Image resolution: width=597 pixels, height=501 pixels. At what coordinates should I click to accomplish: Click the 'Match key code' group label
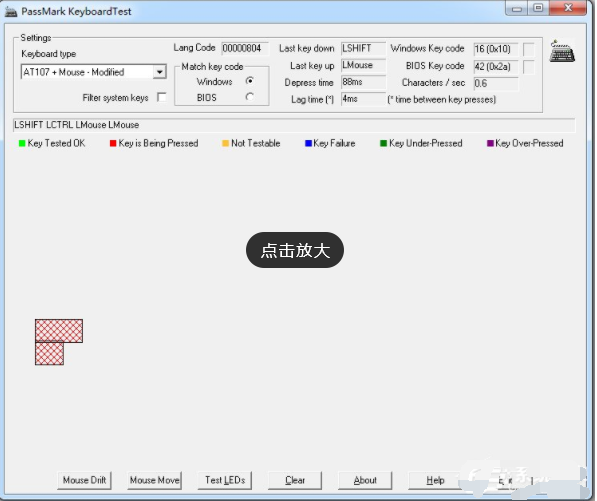(x=212, y=67)
